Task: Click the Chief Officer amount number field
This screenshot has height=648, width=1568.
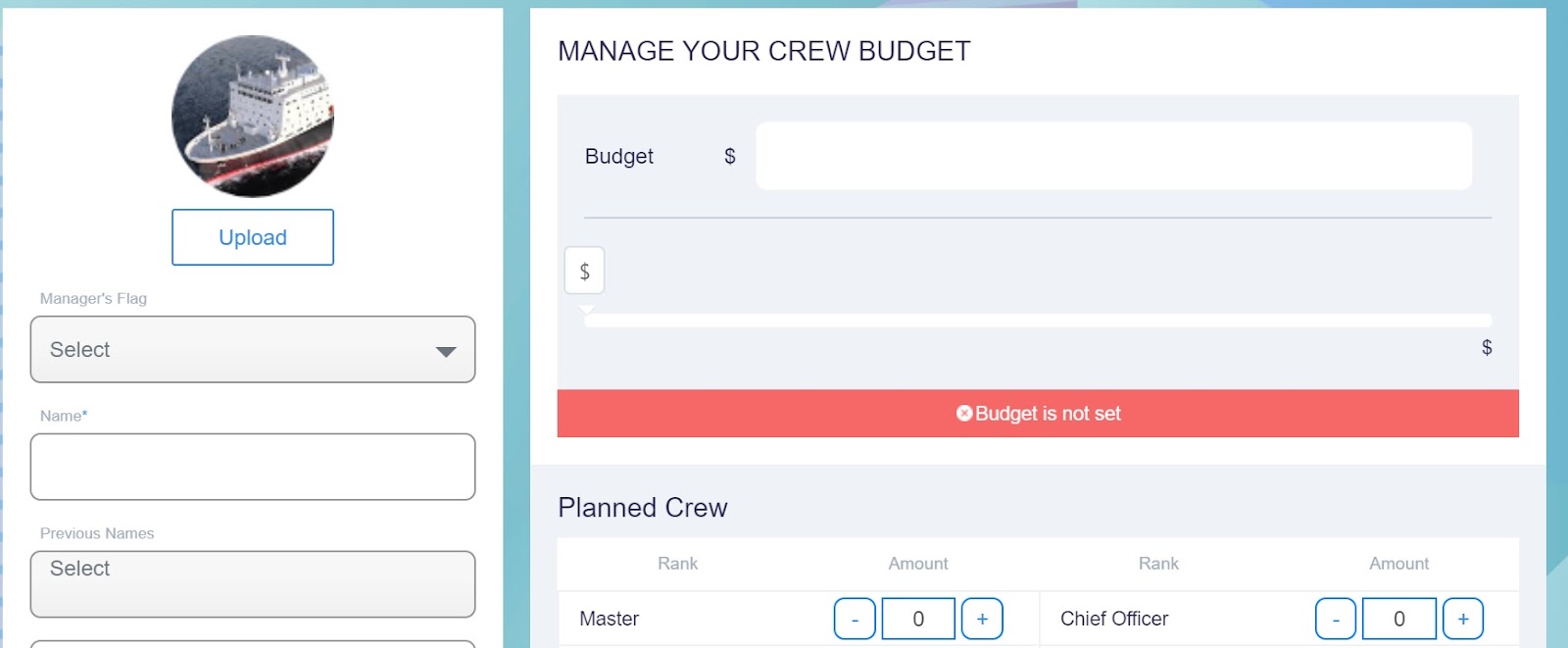Action: click(x=1399, y=619)
